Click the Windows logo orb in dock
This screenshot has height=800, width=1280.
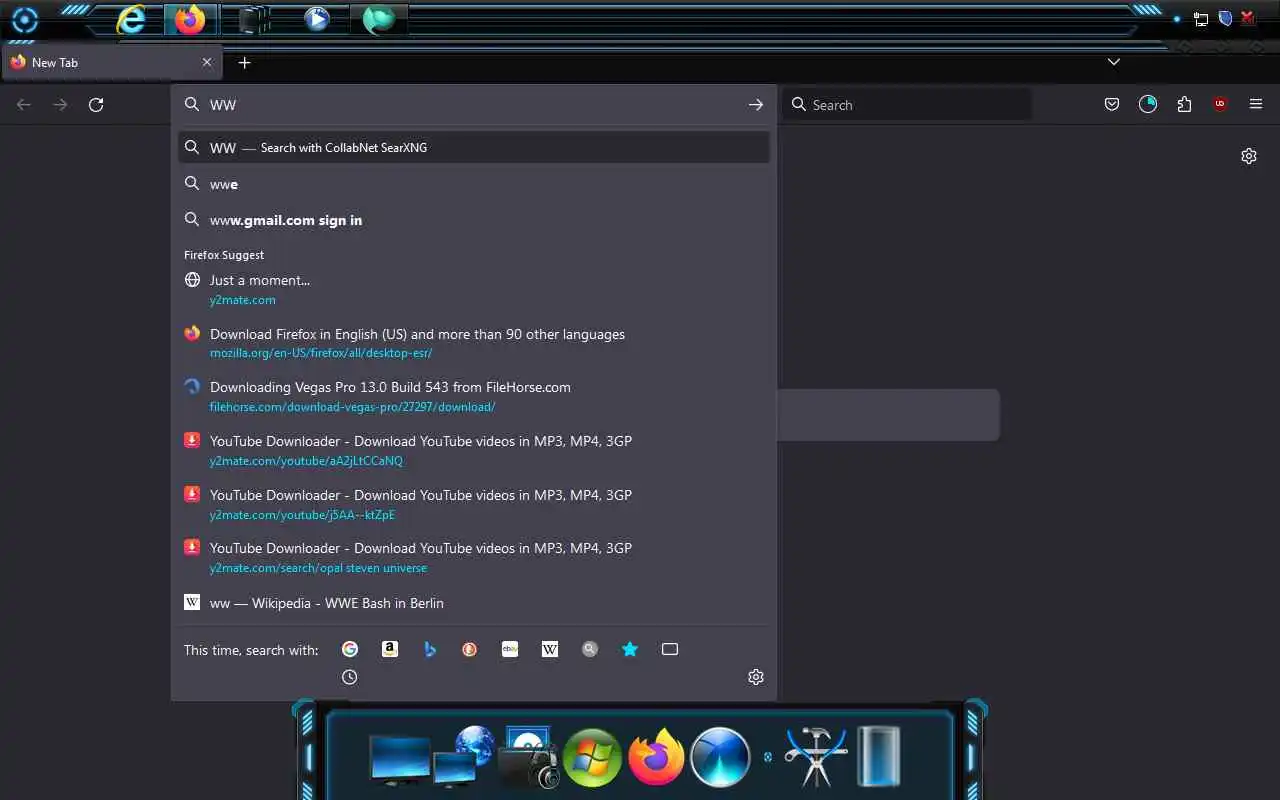592,757
